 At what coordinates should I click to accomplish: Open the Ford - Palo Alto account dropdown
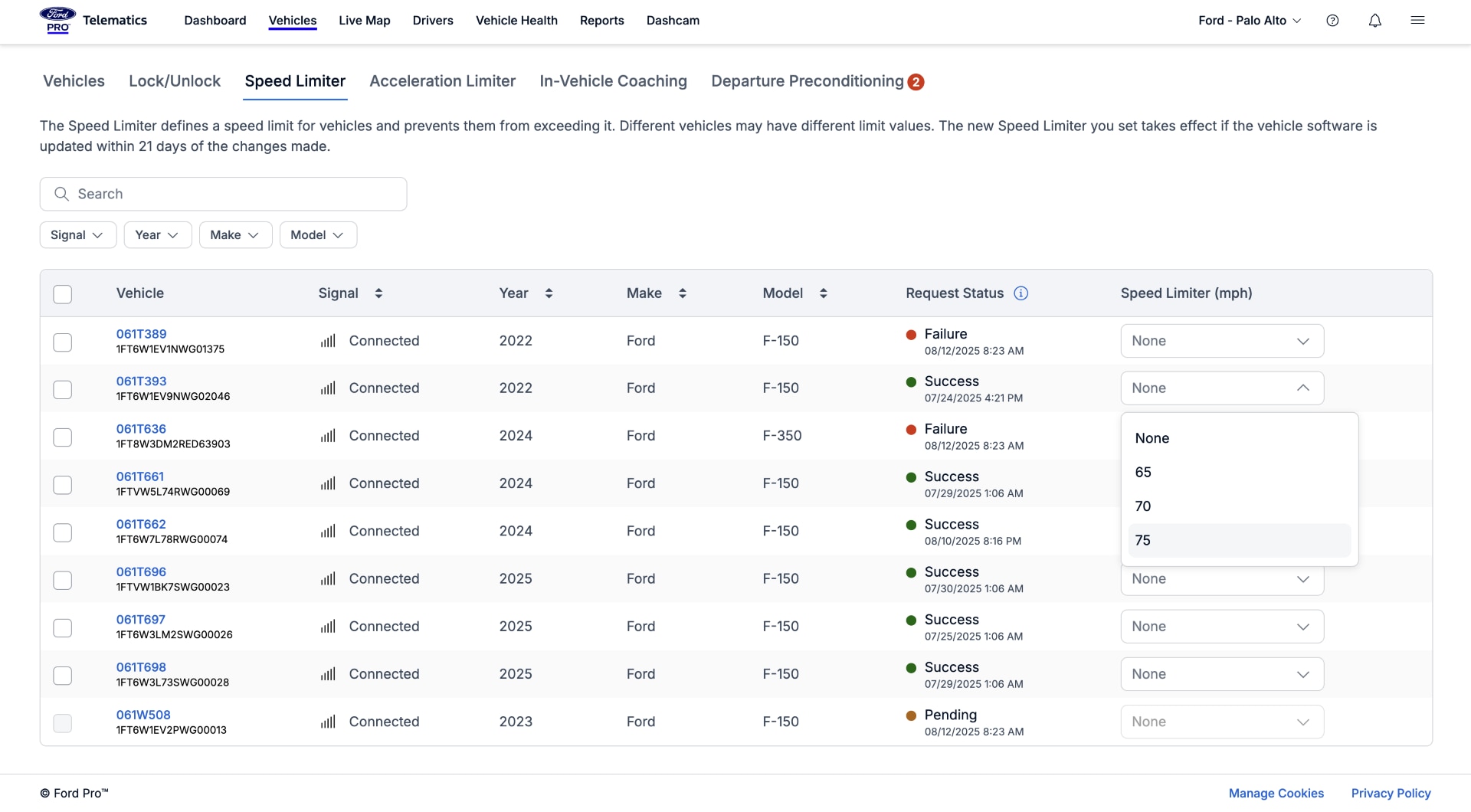[x=1249, y=21]
